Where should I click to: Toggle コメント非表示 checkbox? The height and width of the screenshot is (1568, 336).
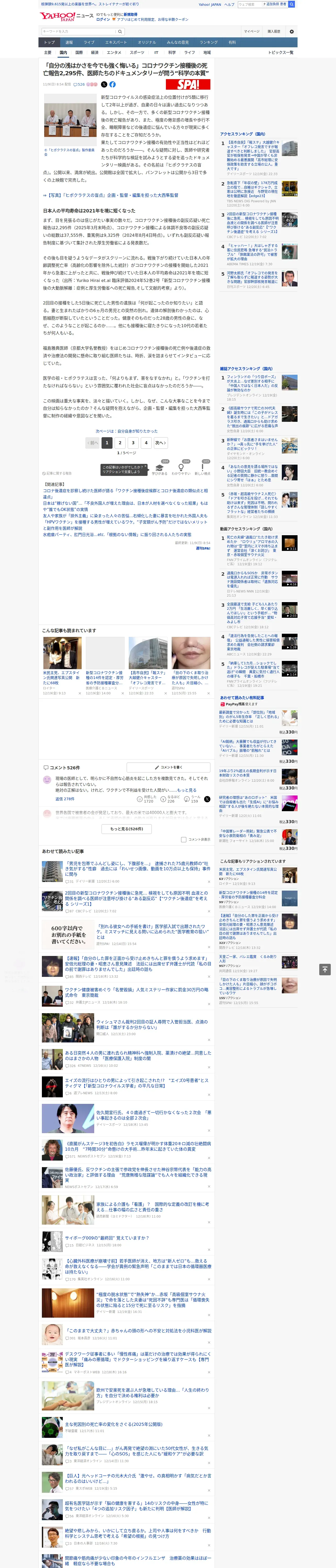183,839
